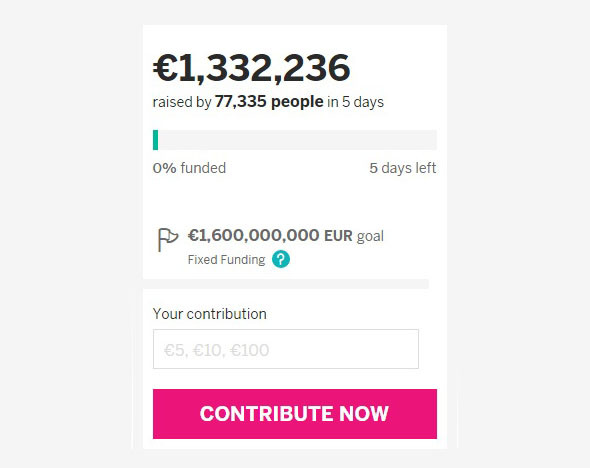590x468 pixels.
Task: Click the 'in 5 days' text
Action: pyautogui.click(x=355, y=102)
